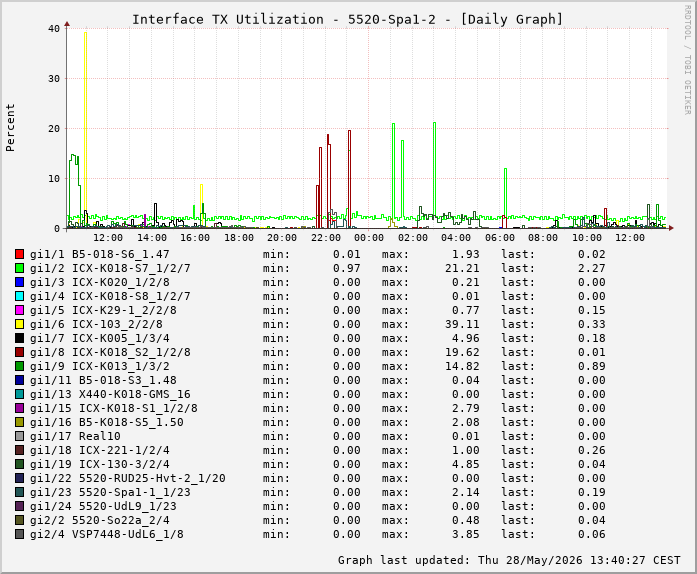Image resolution: width=697 pixels, height=574 pixels.
Task: Click legend text gi1/23 5520-Spa1-1_1/23
Action: [110, 492]
